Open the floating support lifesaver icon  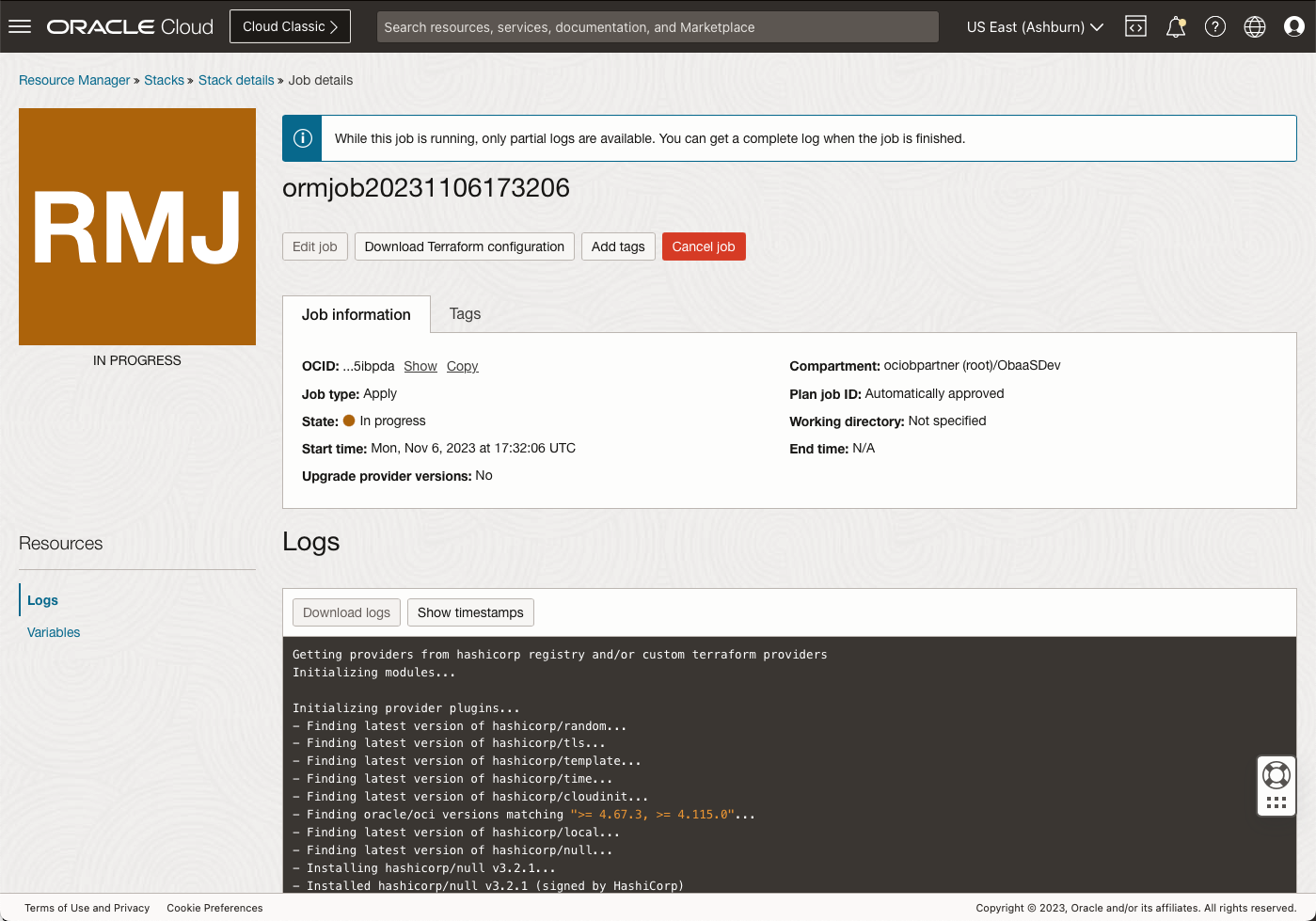coord(1276,773)
